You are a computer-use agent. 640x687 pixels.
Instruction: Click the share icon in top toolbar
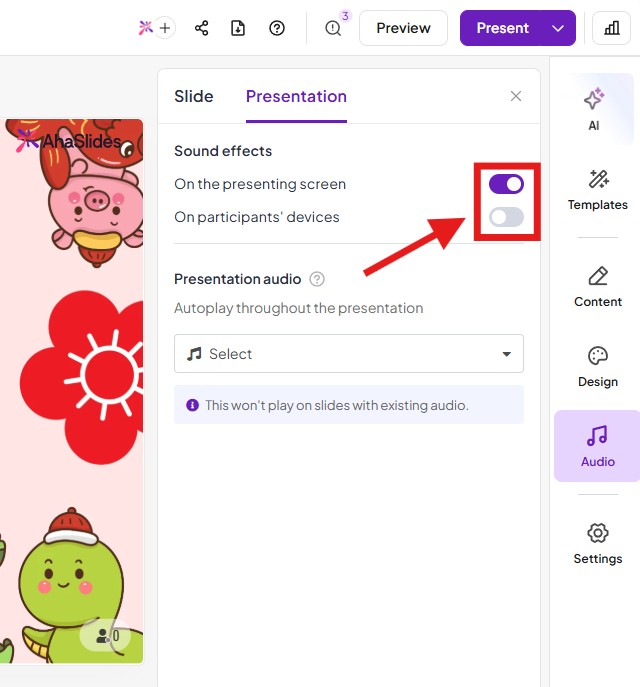pos(202,28)
